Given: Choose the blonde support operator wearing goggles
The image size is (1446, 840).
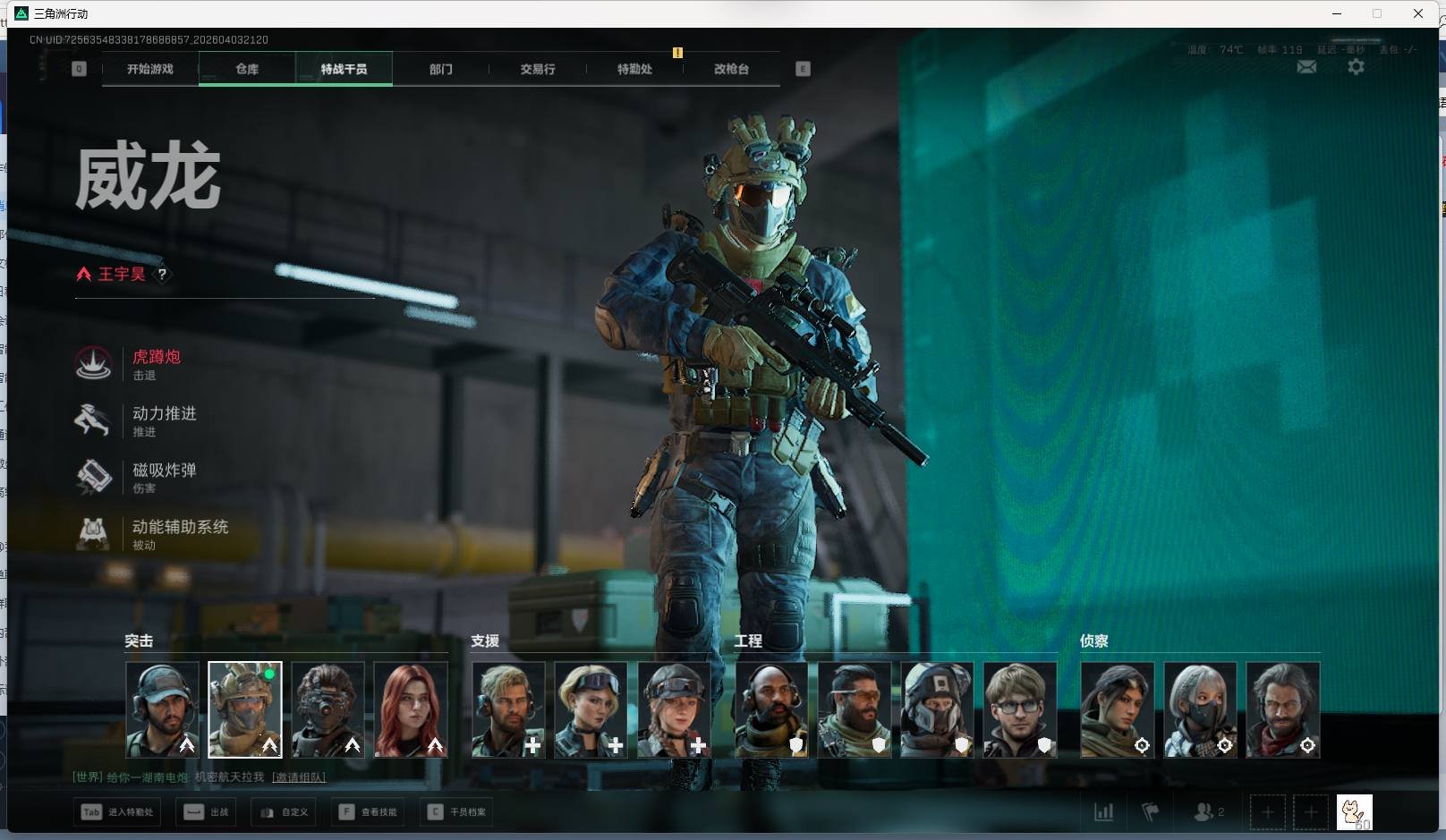Looking at the screenshot, I should coord(591,710).
